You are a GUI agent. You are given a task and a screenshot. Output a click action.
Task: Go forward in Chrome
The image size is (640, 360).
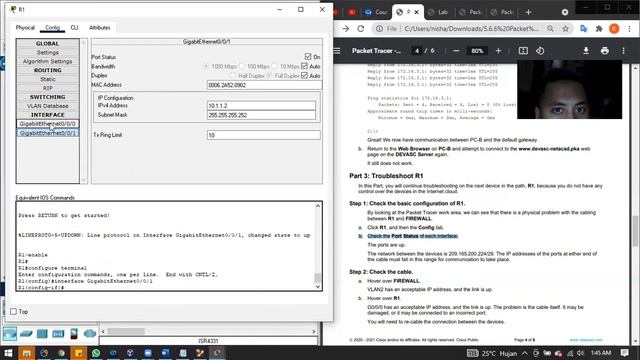point(345,29)
